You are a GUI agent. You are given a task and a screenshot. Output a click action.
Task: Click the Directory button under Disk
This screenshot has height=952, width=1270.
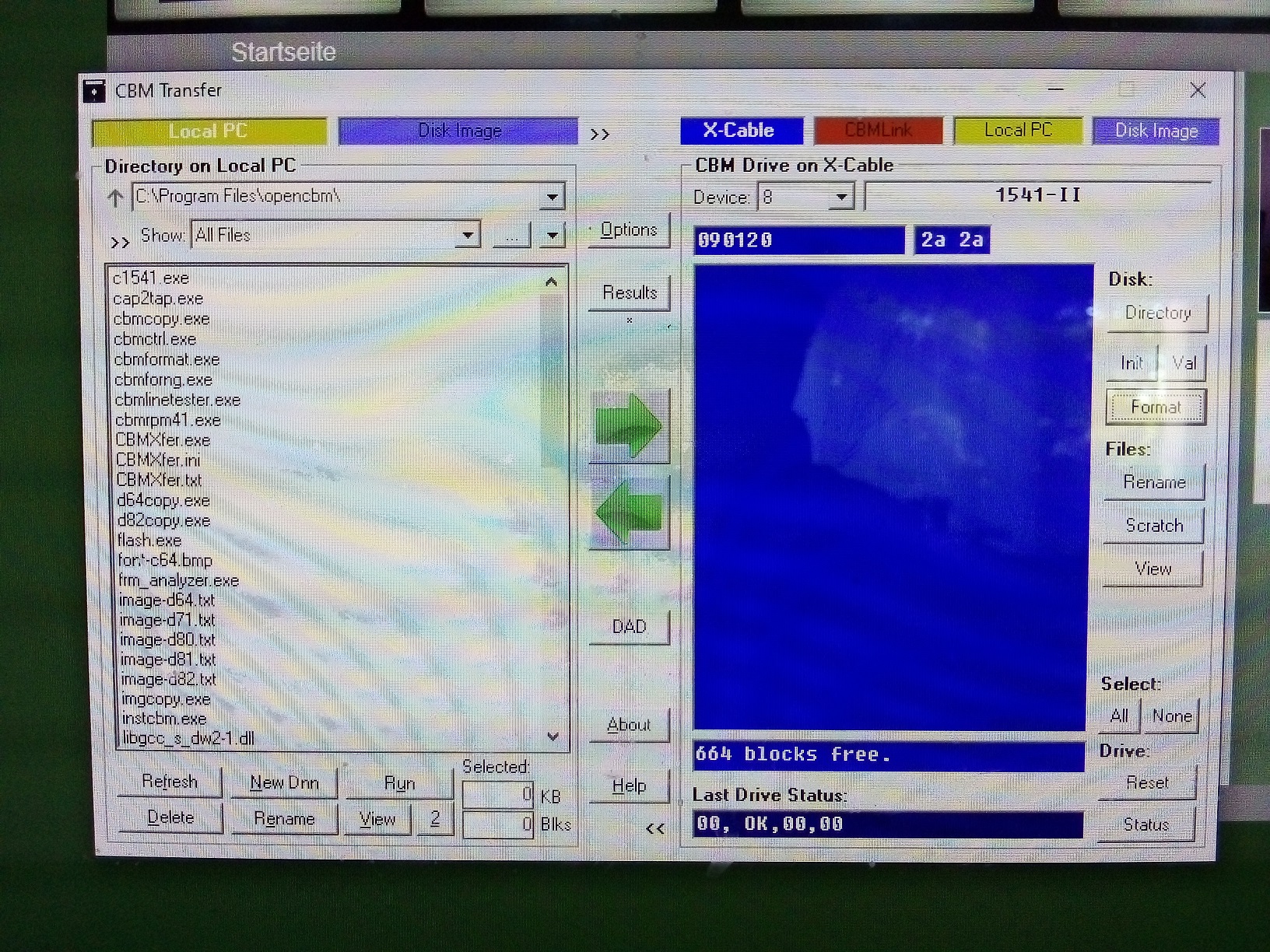click(x=1157, y=313)
